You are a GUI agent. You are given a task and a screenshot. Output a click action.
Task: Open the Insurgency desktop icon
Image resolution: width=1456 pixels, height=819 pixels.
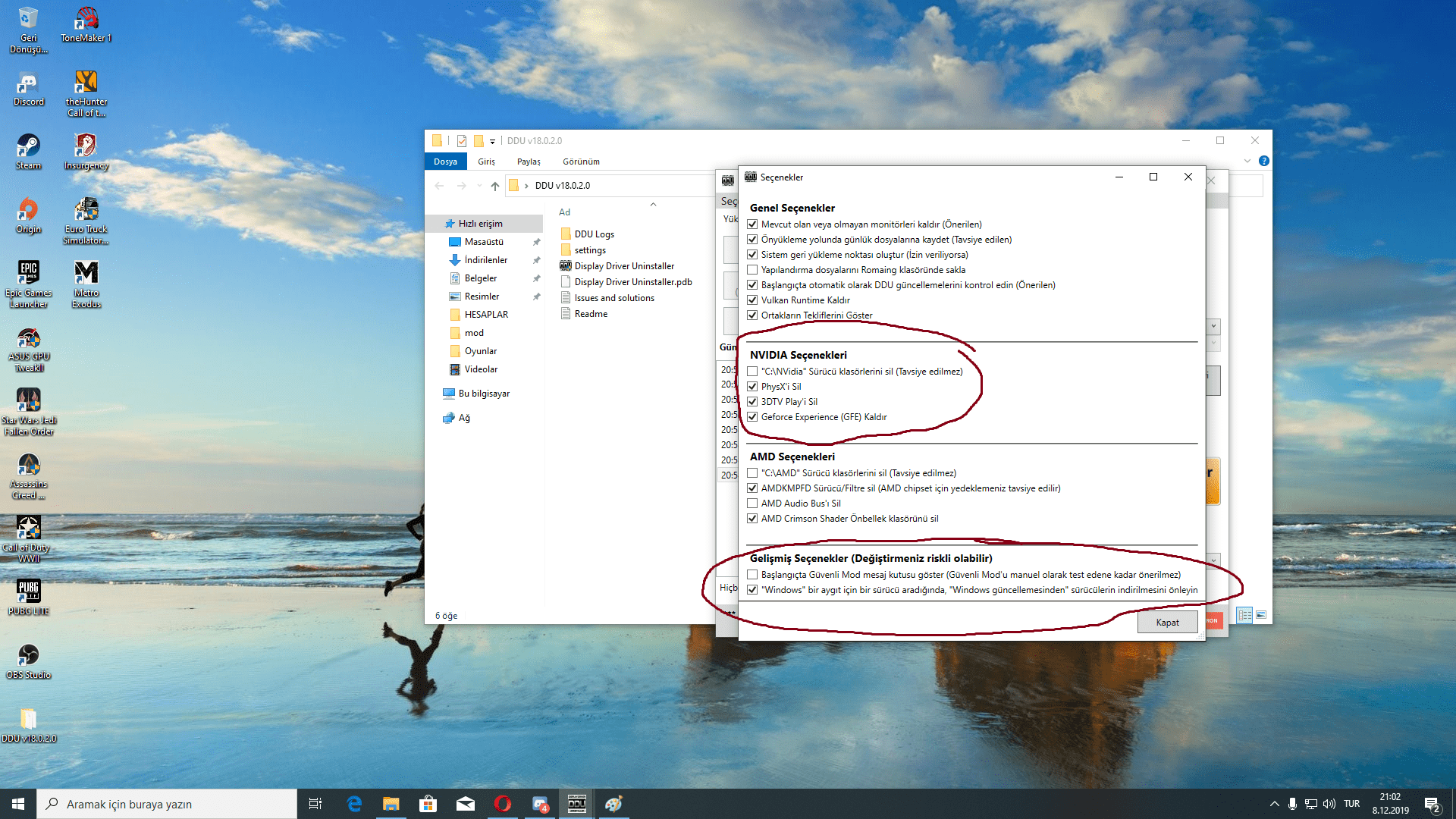[x=86, y=152]
